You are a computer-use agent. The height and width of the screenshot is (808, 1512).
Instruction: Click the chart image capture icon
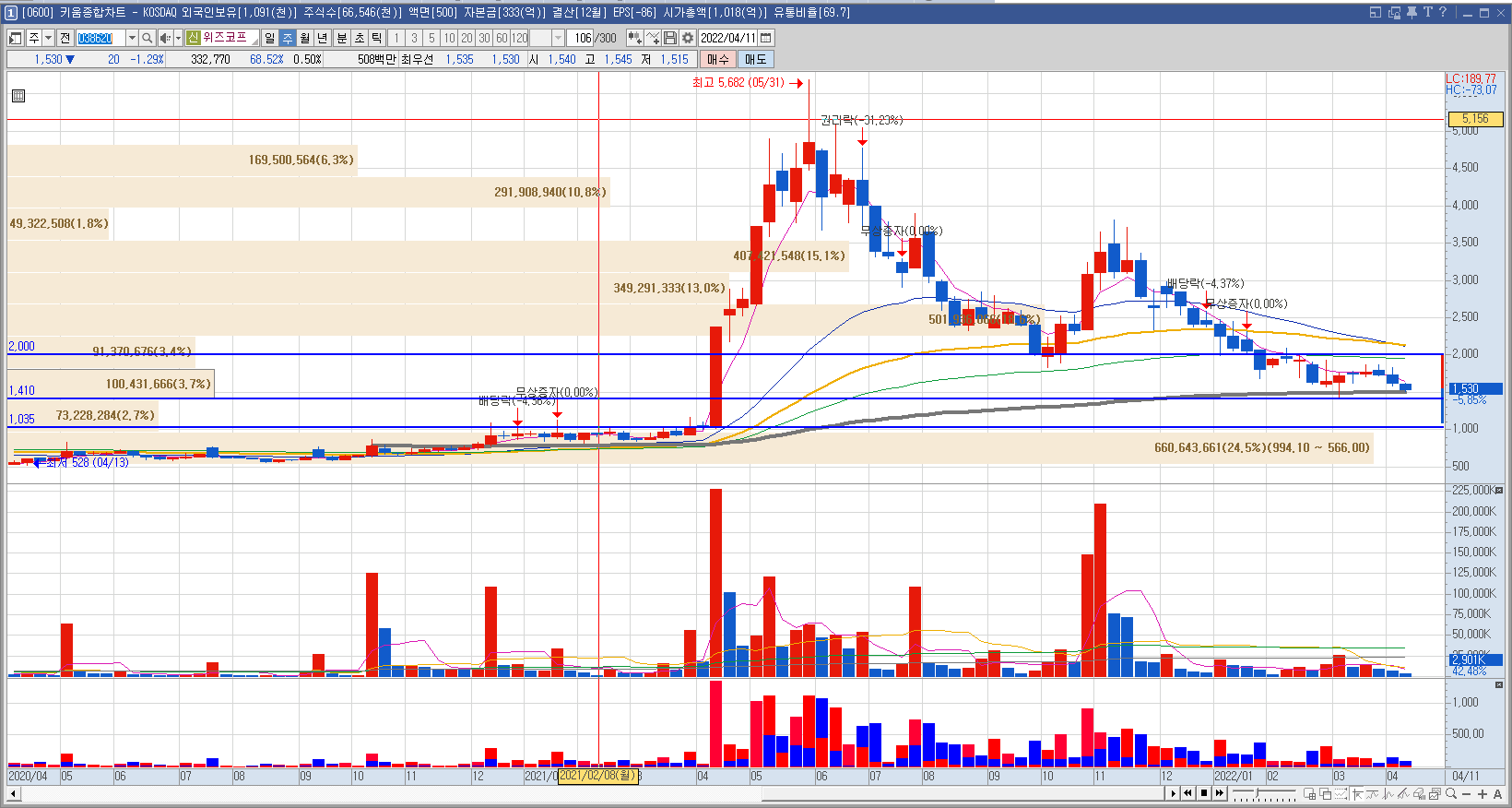(1435, 793)
